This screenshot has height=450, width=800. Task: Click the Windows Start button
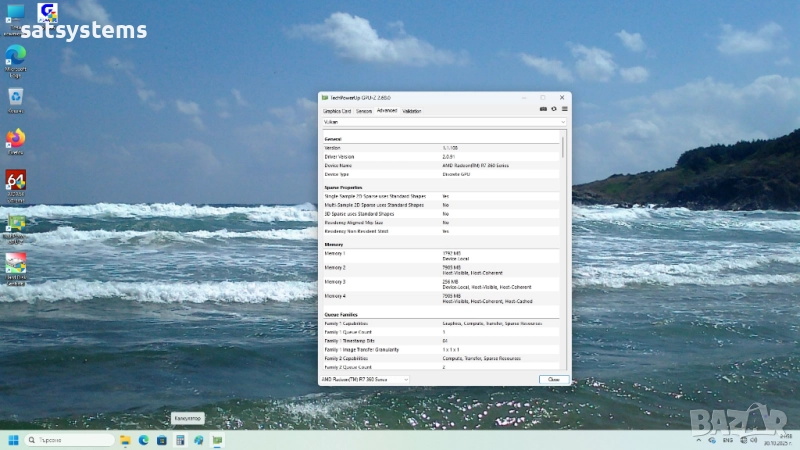tap(14, 440)
